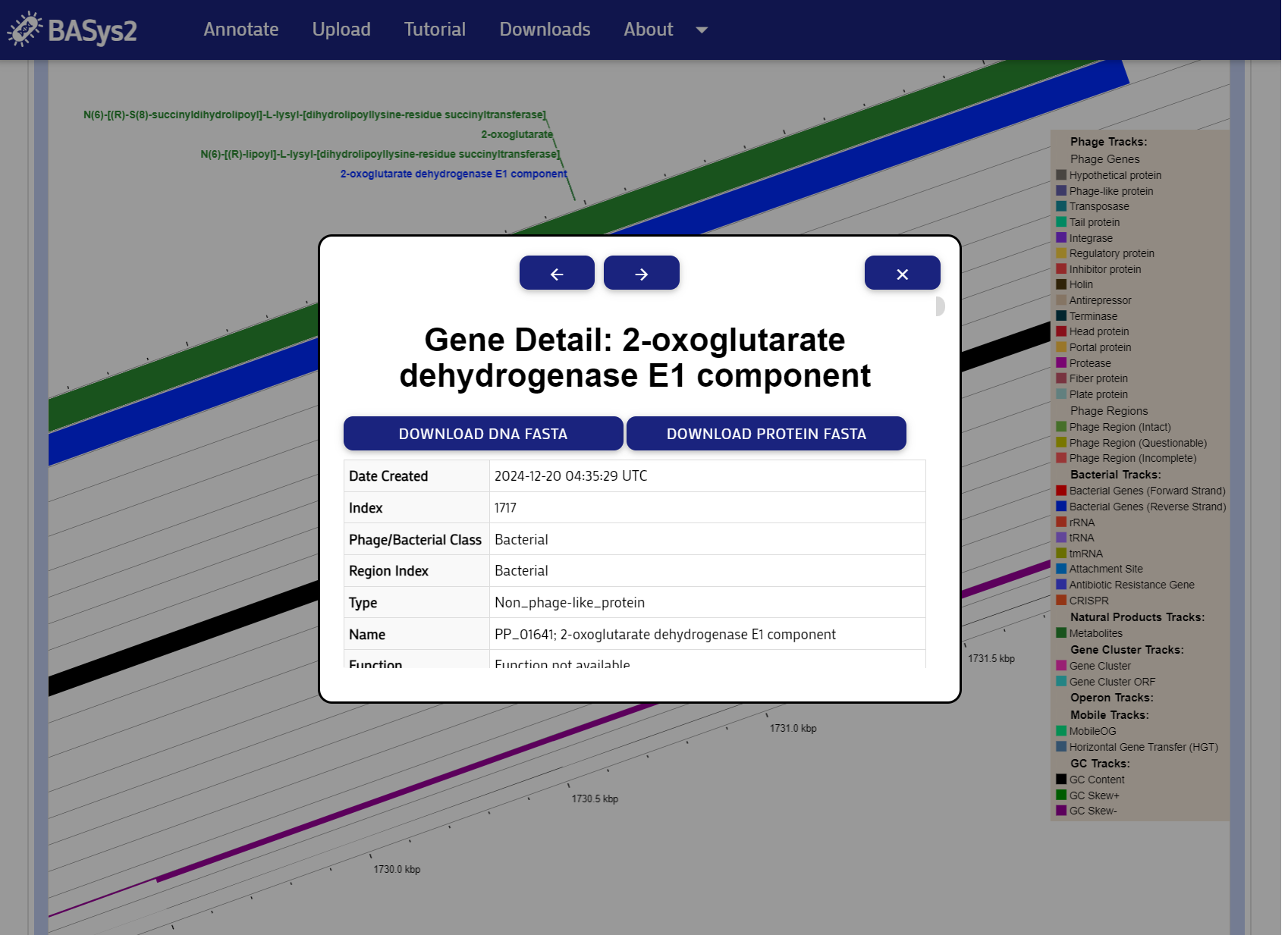This screenshot has height=935, width=1288.
Task: Close the Gene Detail dialog
Action: pyautogui.click(x=901, y=273)
